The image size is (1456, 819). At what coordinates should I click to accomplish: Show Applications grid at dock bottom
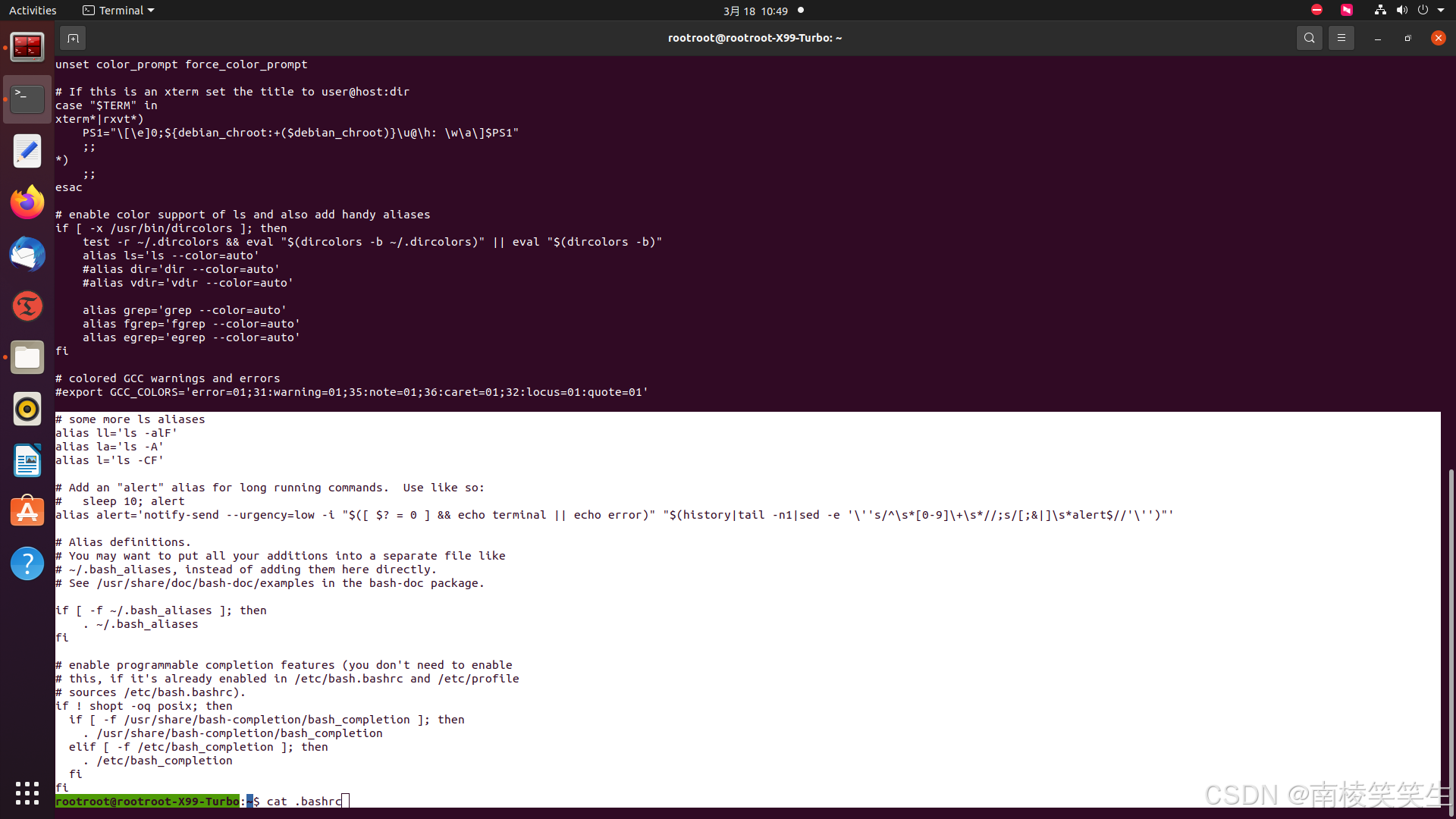coord(27,792)
